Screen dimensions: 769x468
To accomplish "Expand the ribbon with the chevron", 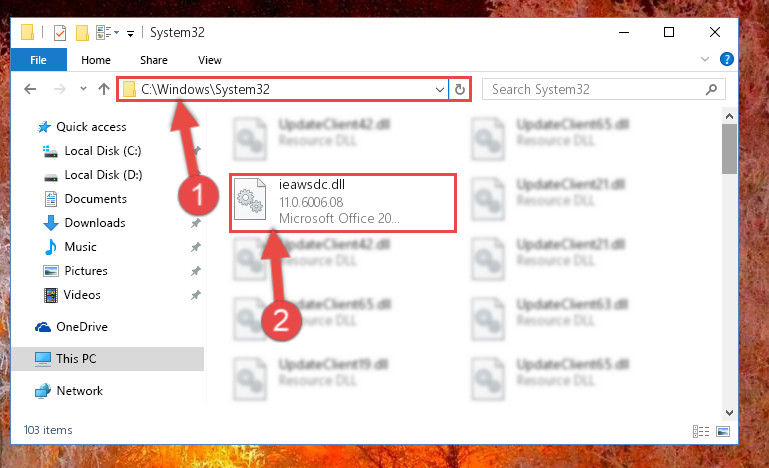I will [x=705, y=59].
